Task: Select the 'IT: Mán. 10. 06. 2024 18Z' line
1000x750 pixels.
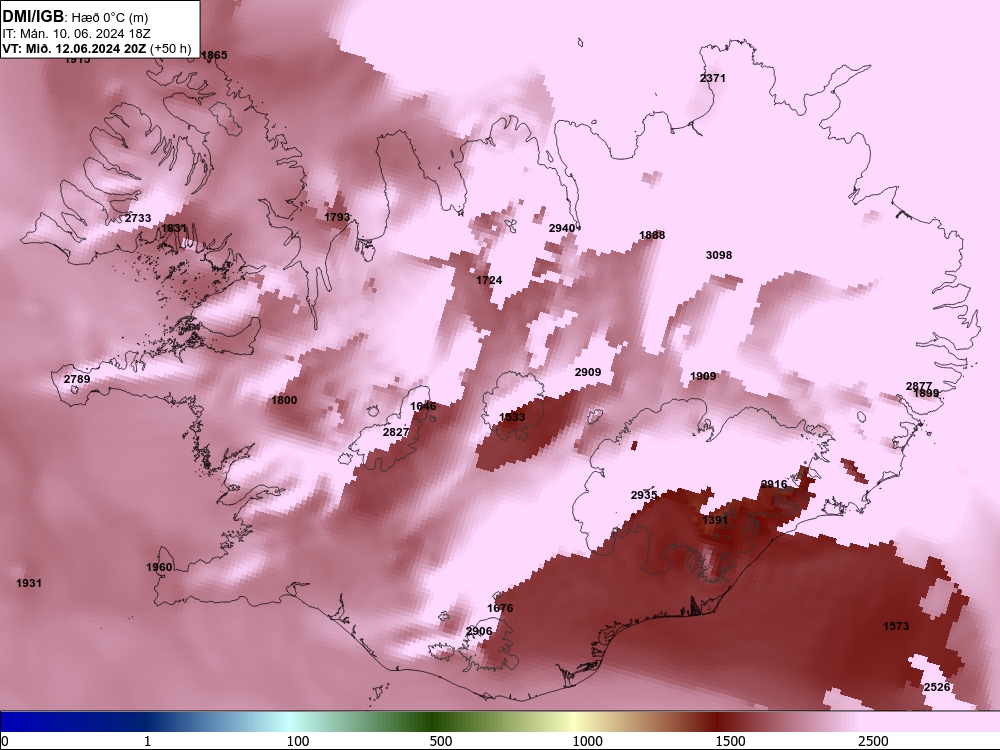Action: (x=77, y=34)
